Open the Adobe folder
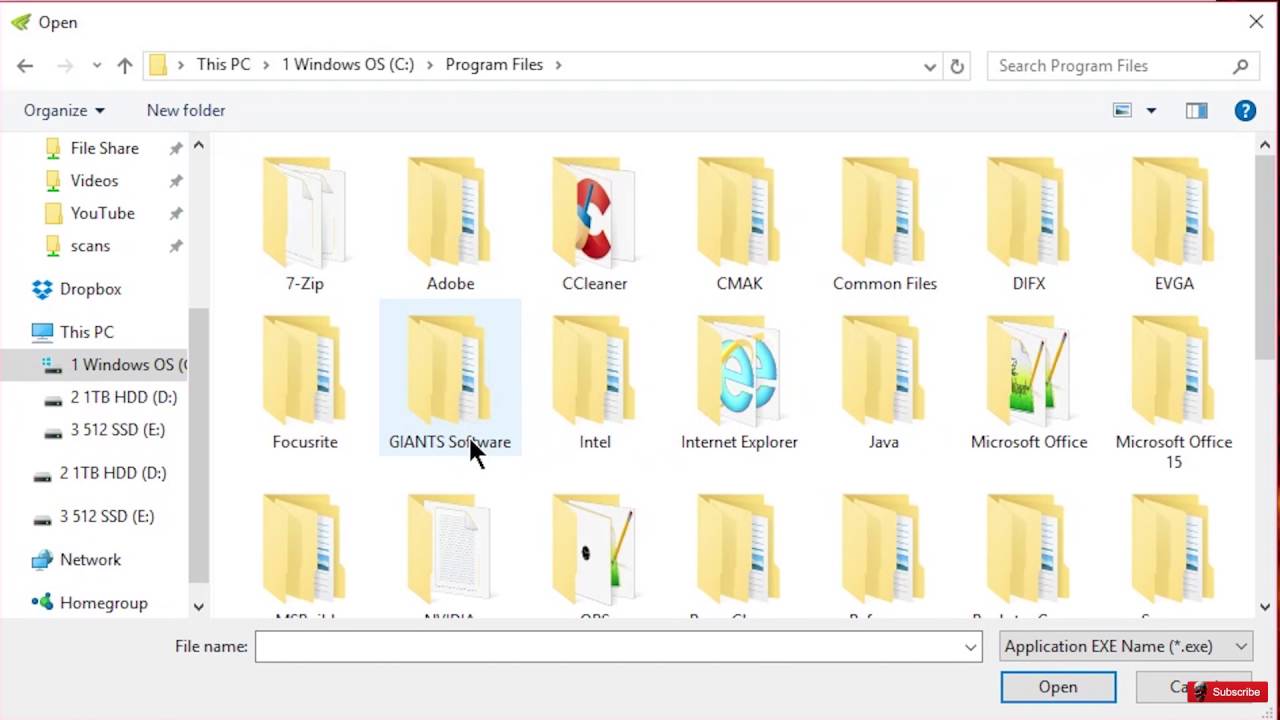 pyautogui.click(x=450, y=224)
